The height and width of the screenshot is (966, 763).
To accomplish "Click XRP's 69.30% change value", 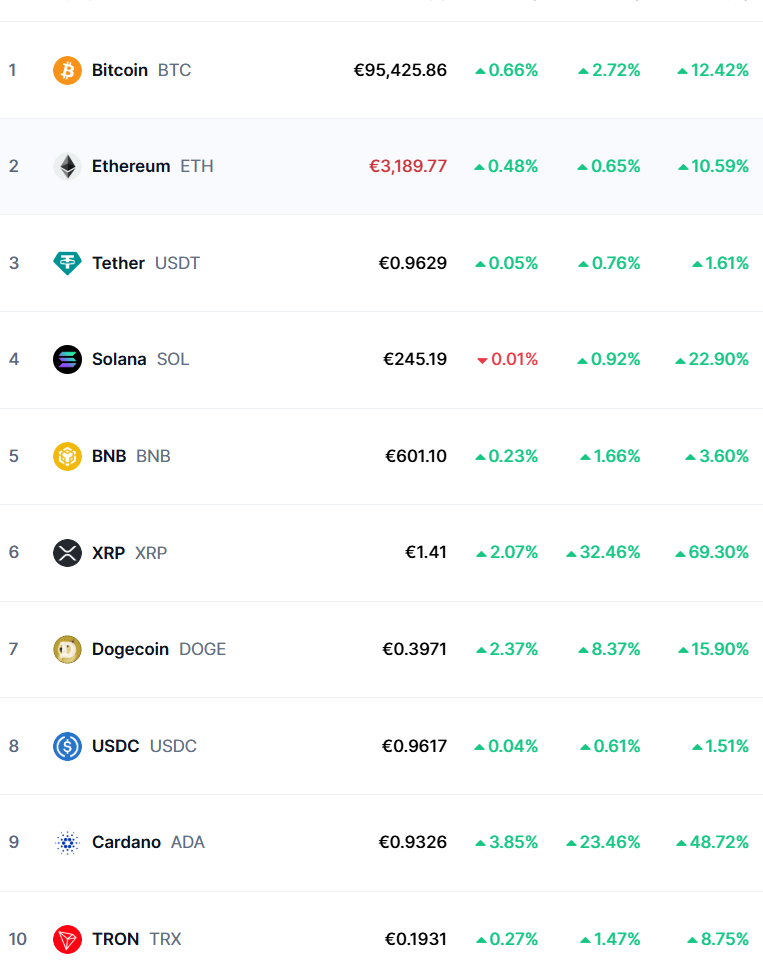I will pos(712,553).
